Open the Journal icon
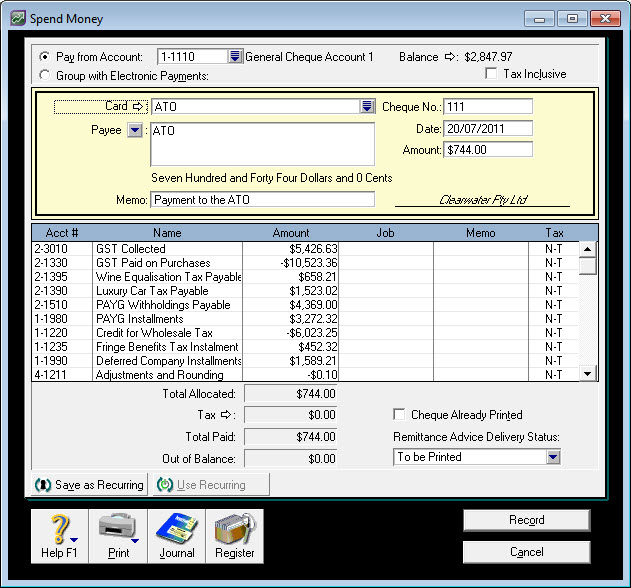This screenshot has height=588, width=631. point(176,529)
